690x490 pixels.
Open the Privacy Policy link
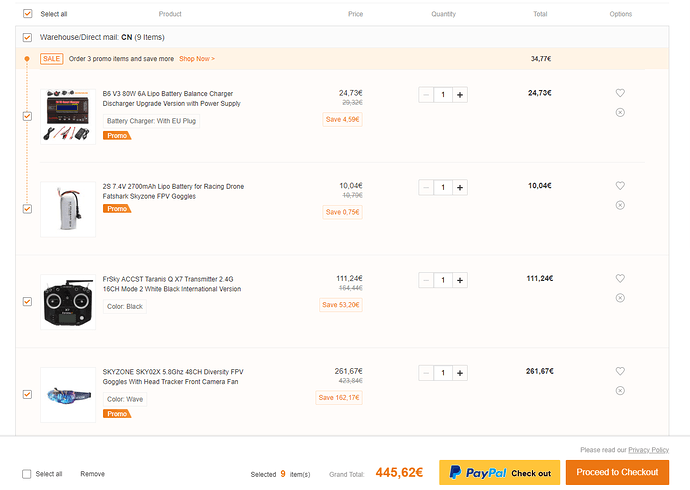pos(648,450)
